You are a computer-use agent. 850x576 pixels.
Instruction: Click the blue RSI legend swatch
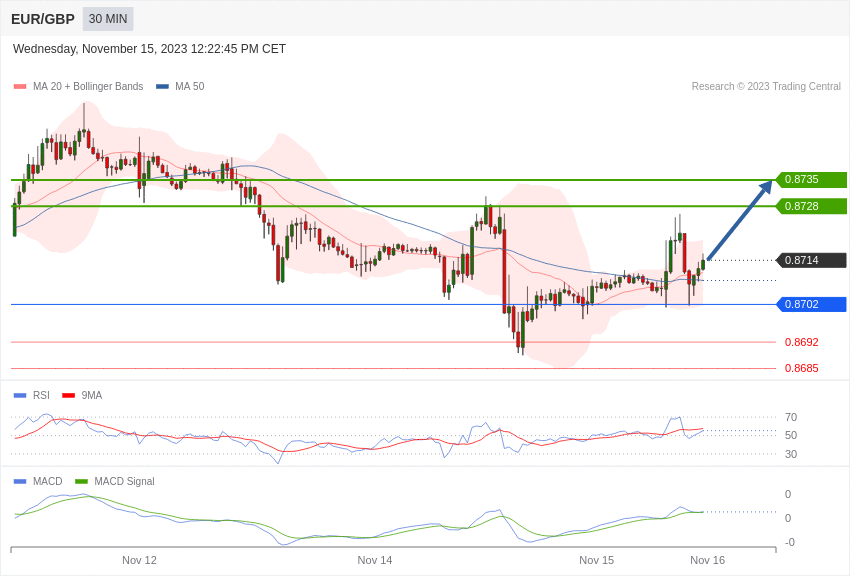(20, 396)
